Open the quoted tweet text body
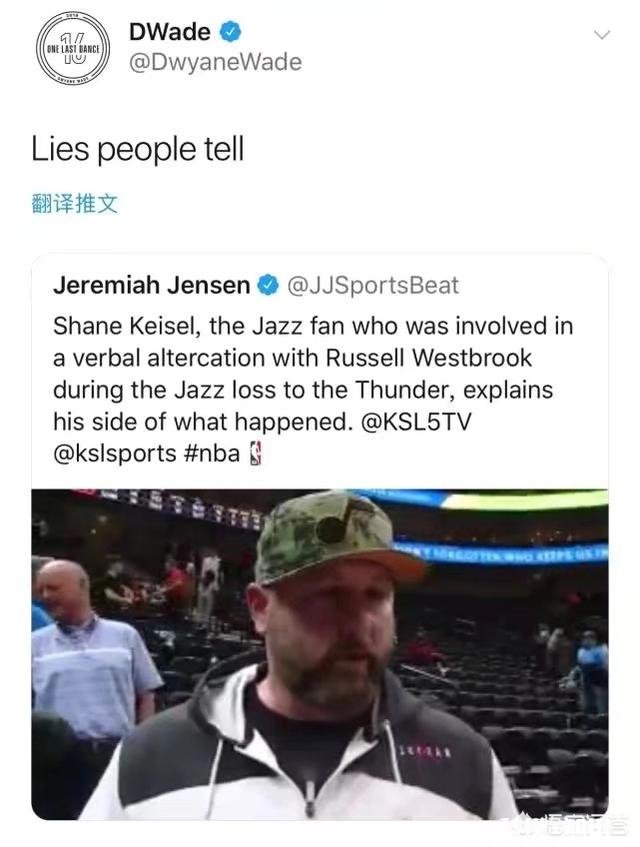Screen dimensions: 640x847 (x=313, y=390)
